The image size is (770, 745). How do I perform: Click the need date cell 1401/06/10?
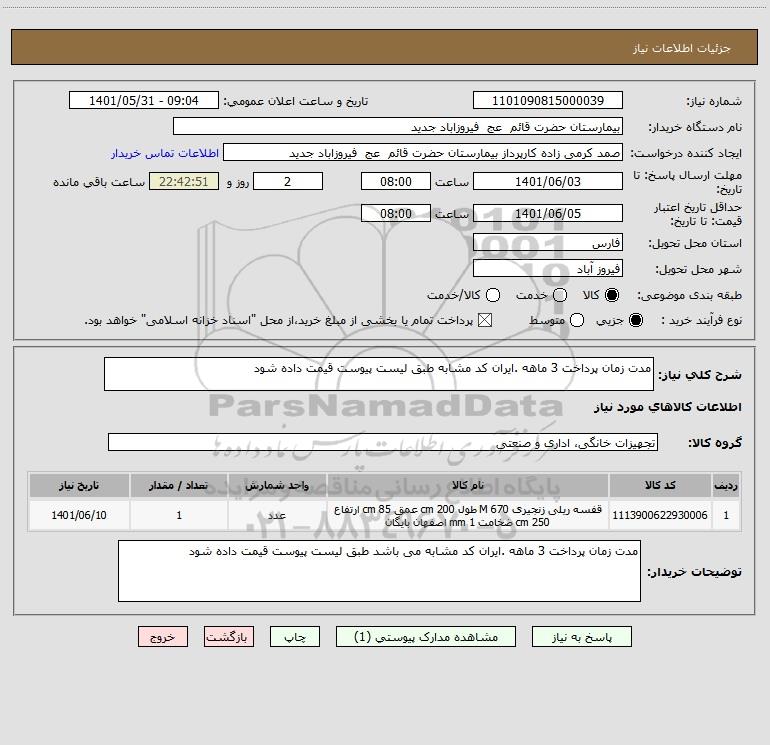pyautogui.click(x=79, y=515)
